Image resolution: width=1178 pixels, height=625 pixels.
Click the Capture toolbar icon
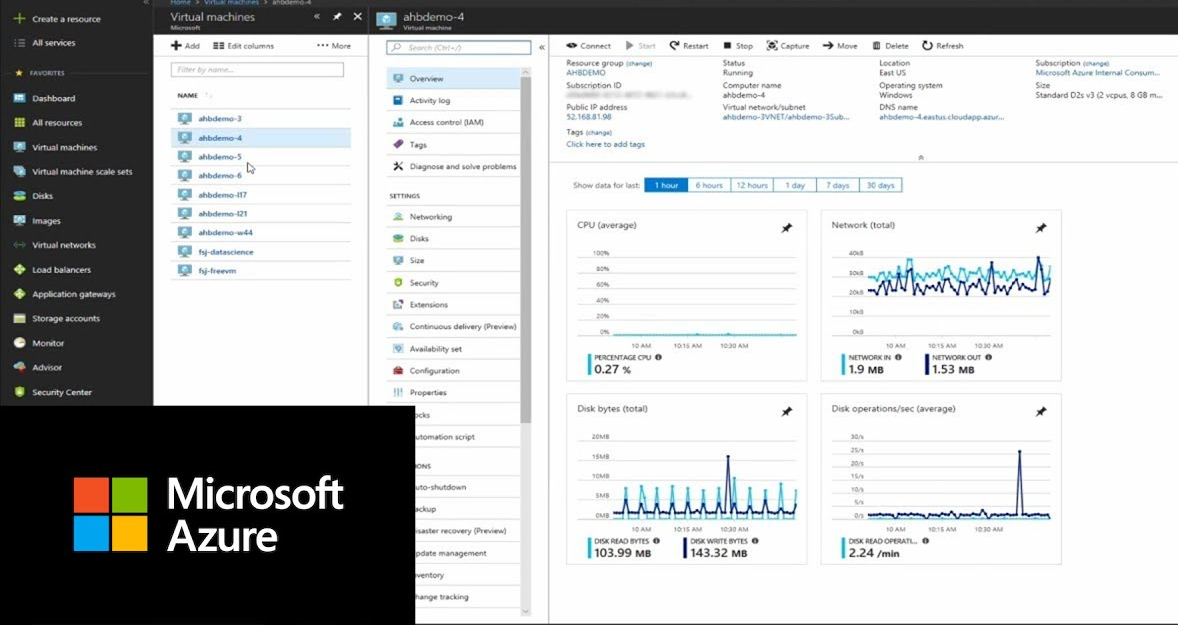tap(773, 46)
